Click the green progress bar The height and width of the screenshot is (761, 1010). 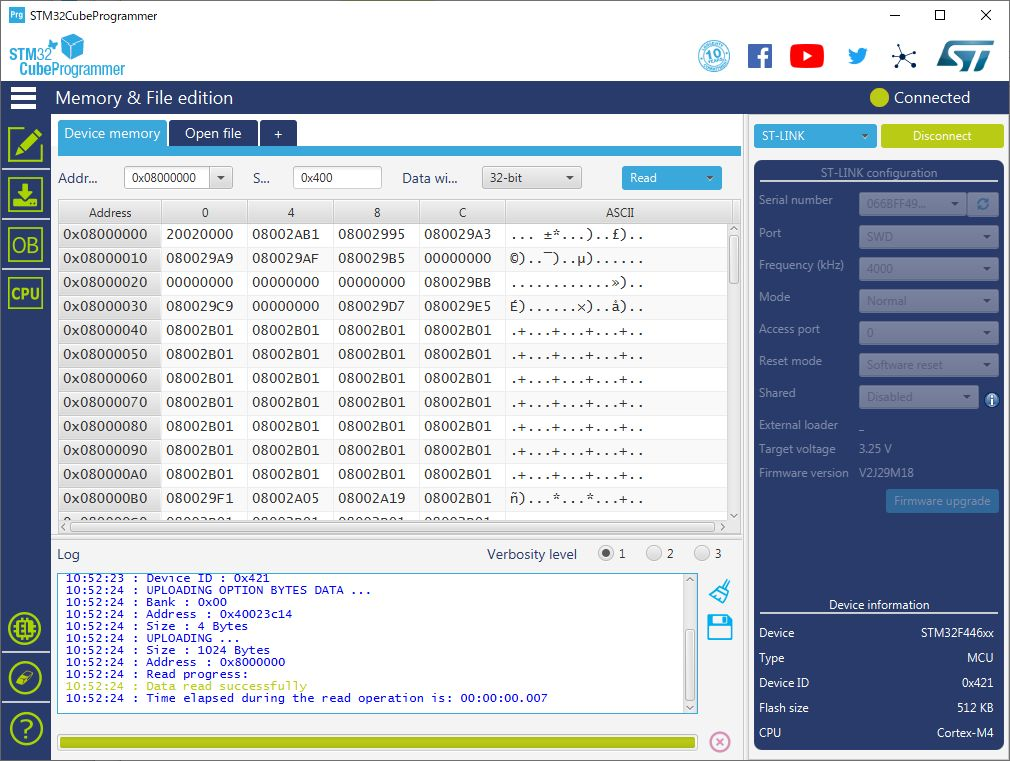[x=377, y=742]
